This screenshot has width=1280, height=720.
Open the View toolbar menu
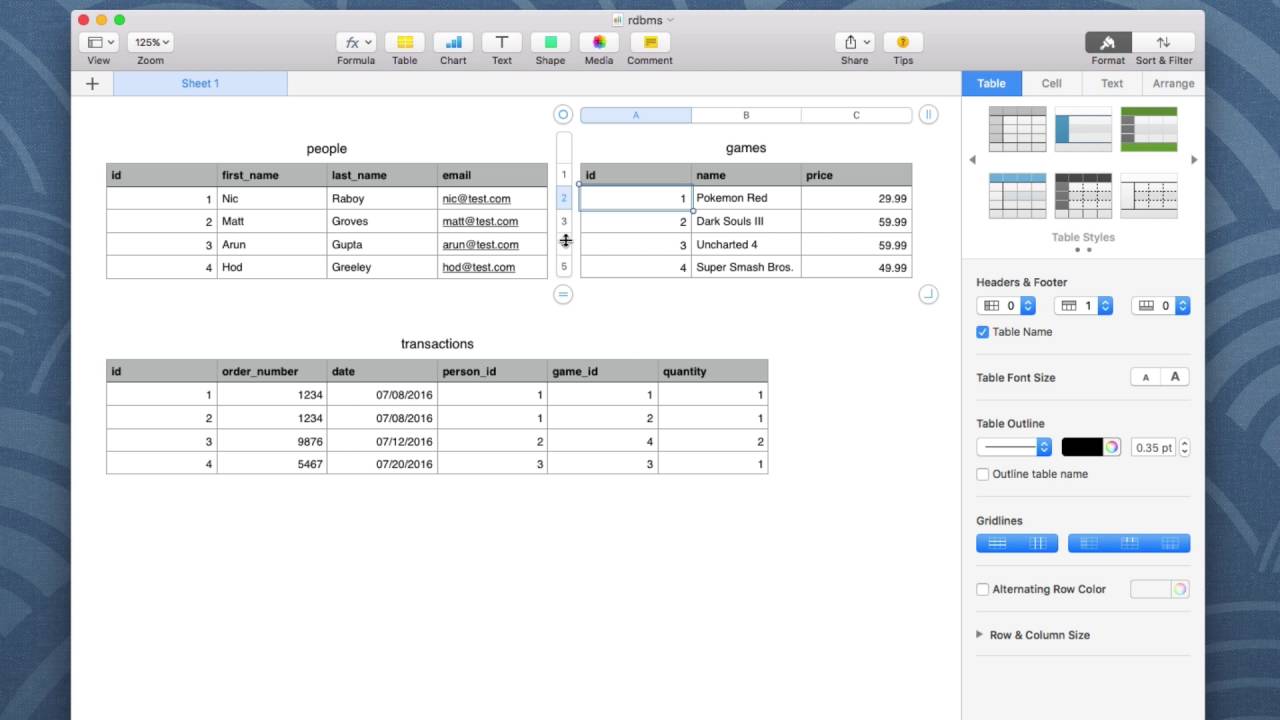coord(98,42)
